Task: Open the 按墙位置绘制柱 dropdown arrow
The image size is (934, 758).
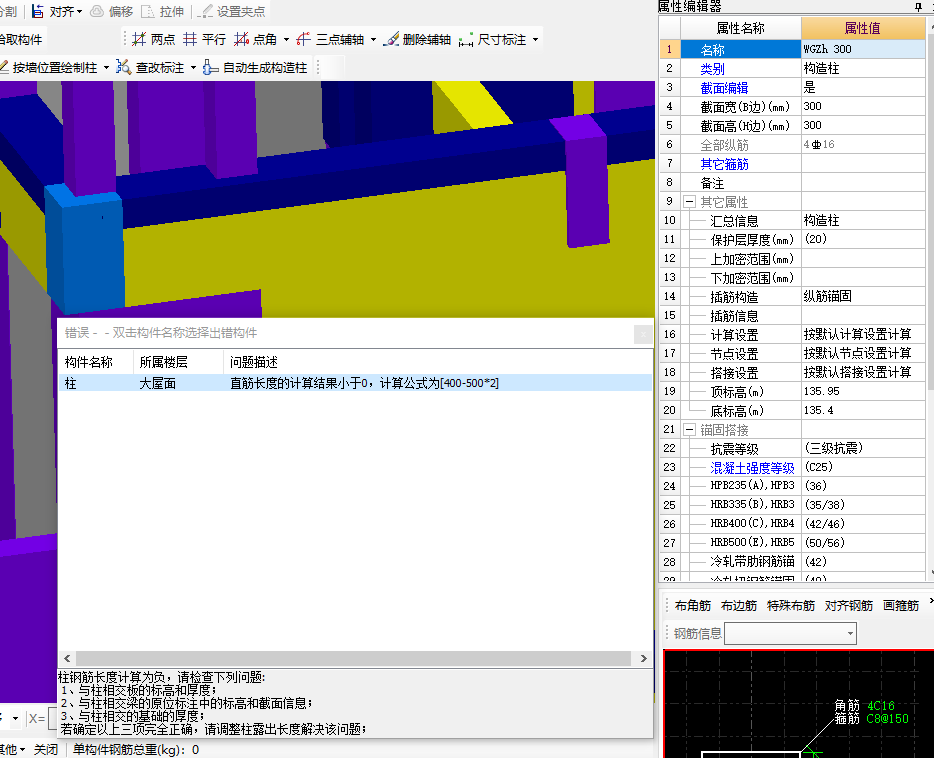Action: pos(107,67)
